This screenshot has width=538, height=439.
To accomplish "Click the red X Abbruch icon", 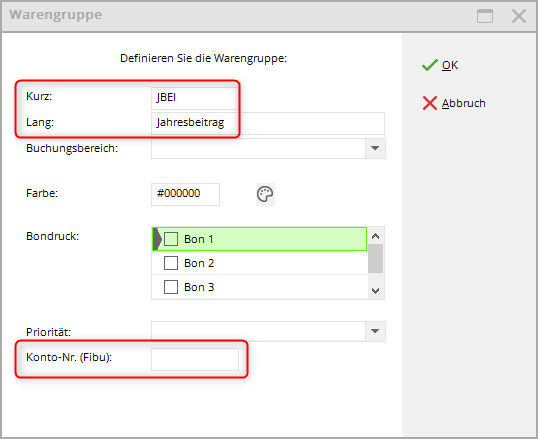I will point(430,103).
